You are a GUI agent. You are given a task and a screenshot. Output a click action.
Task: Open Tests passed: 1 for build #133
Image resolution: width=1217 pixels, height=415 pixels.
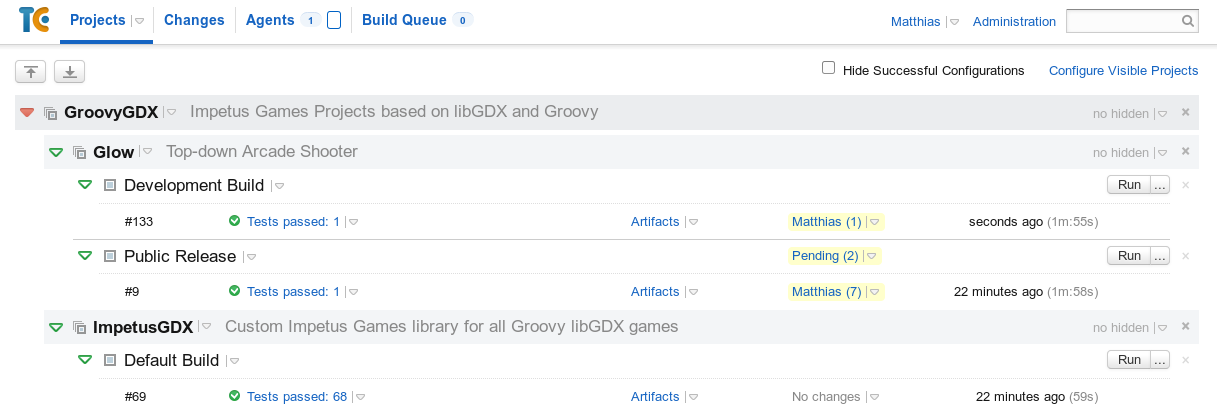(x=293, y=221)
